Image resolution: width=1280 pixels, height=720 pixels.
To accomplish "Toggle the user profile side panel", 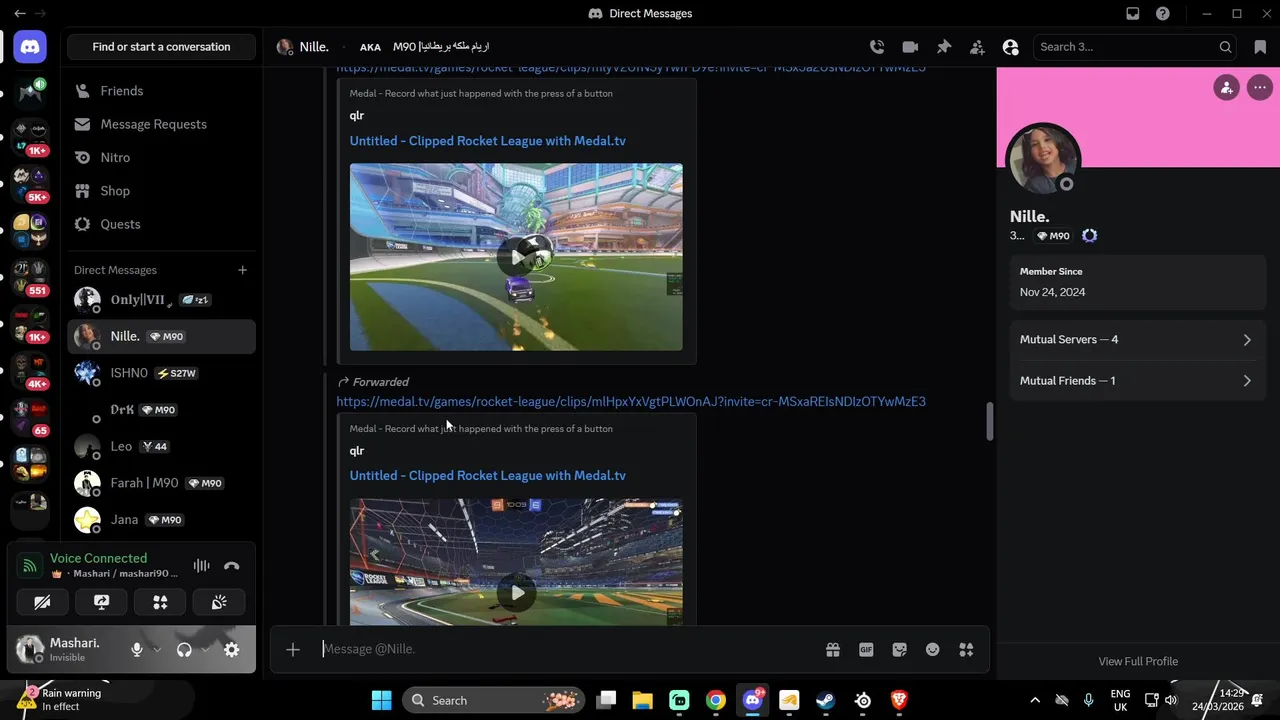I will [1011, 47].
